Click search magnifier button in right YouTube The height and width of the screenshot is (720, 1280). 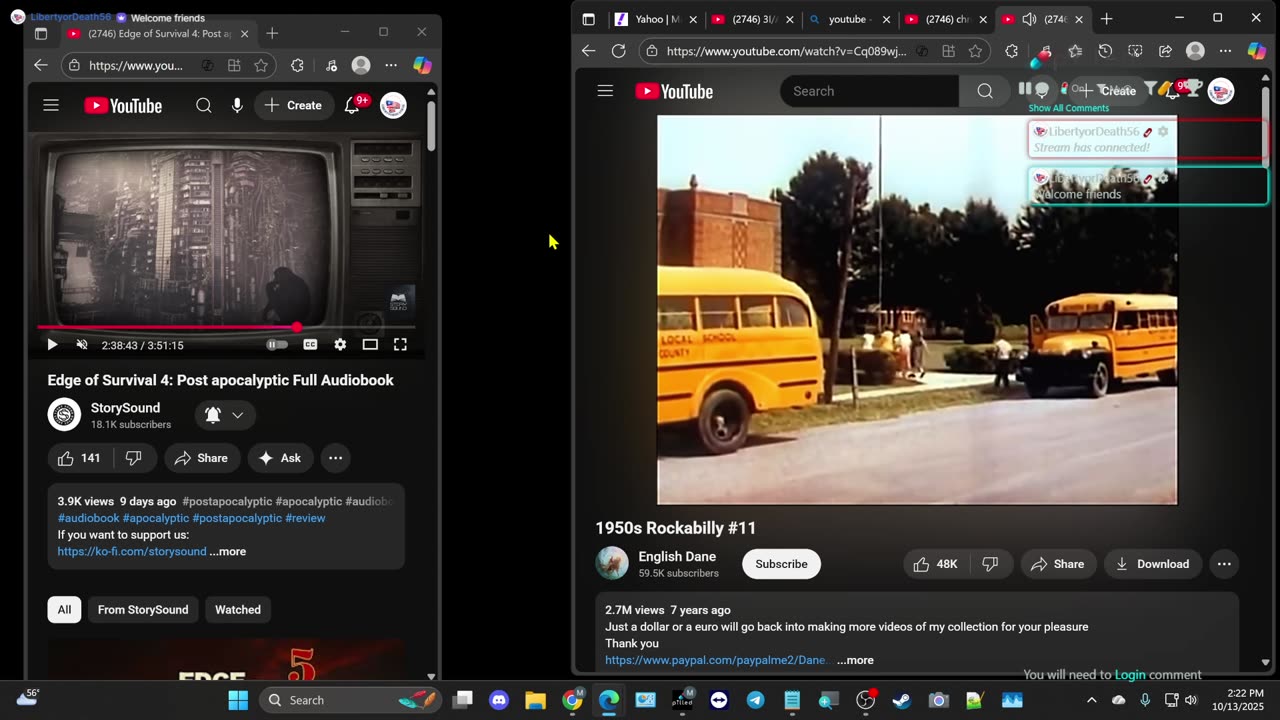pos(985,91)
